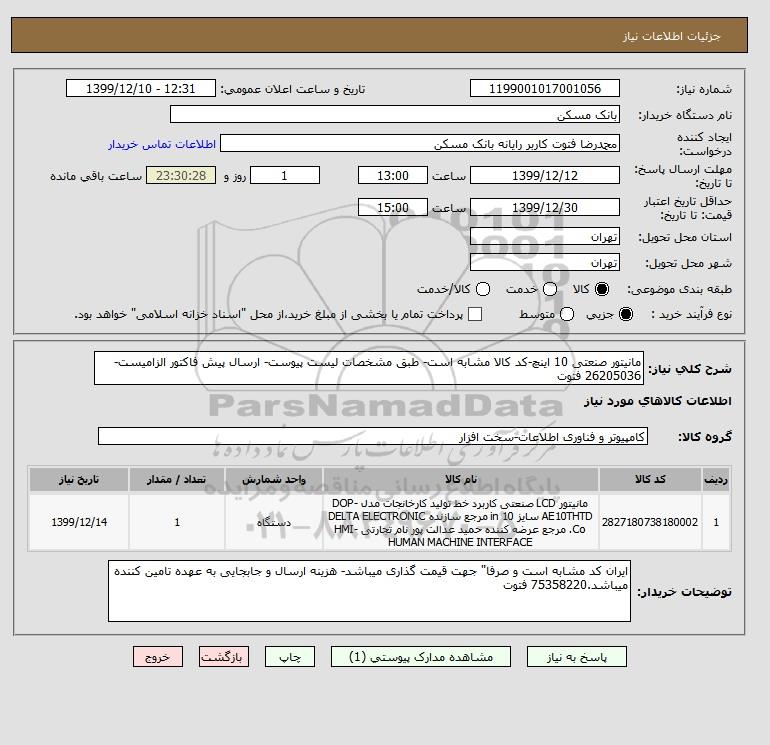Select the خدمت radio button
This screenshot has height=745, width=770.
[550, 289]
